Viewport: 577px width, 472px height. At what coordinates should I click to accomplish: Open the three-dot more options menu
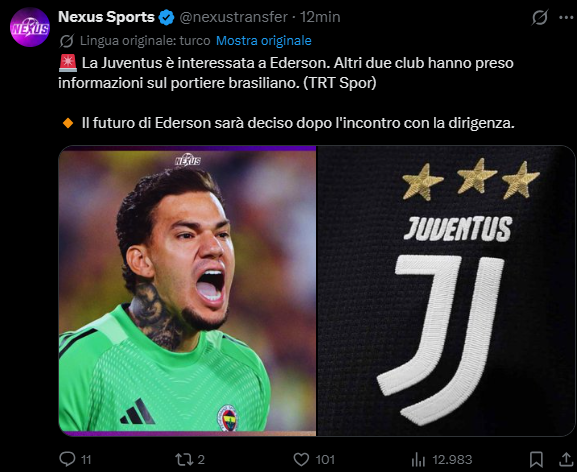click(566, 17)
